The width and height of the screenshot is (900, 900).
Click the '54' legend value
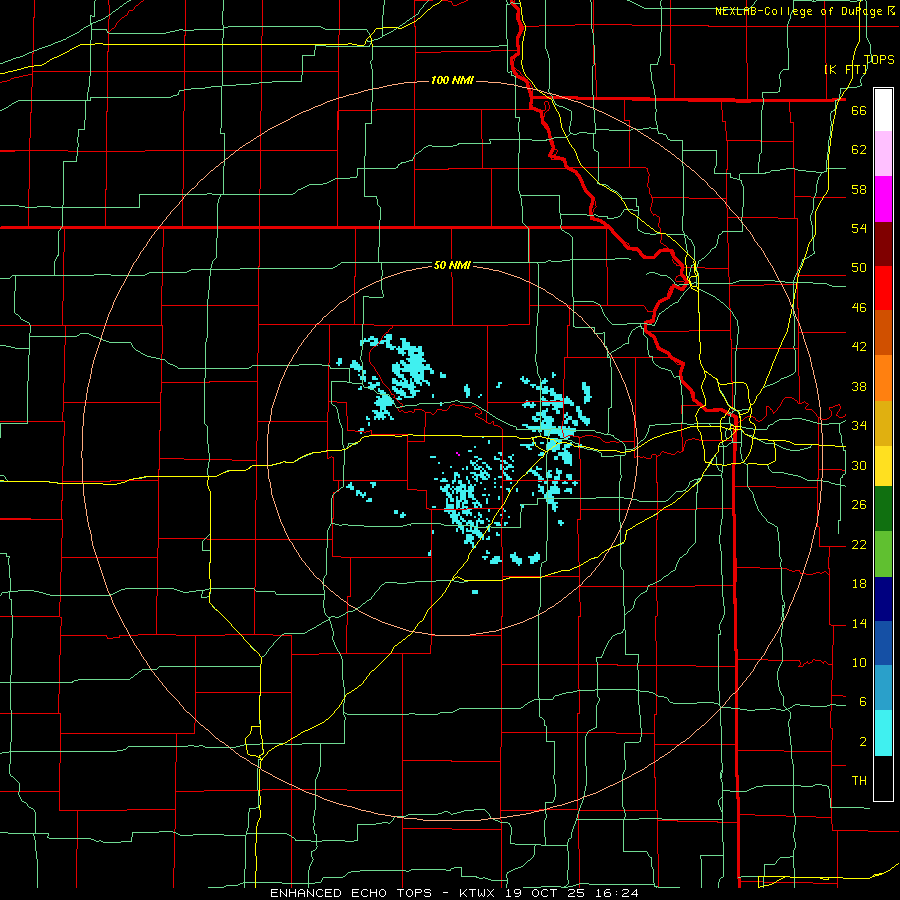click(x=859, y=229)
